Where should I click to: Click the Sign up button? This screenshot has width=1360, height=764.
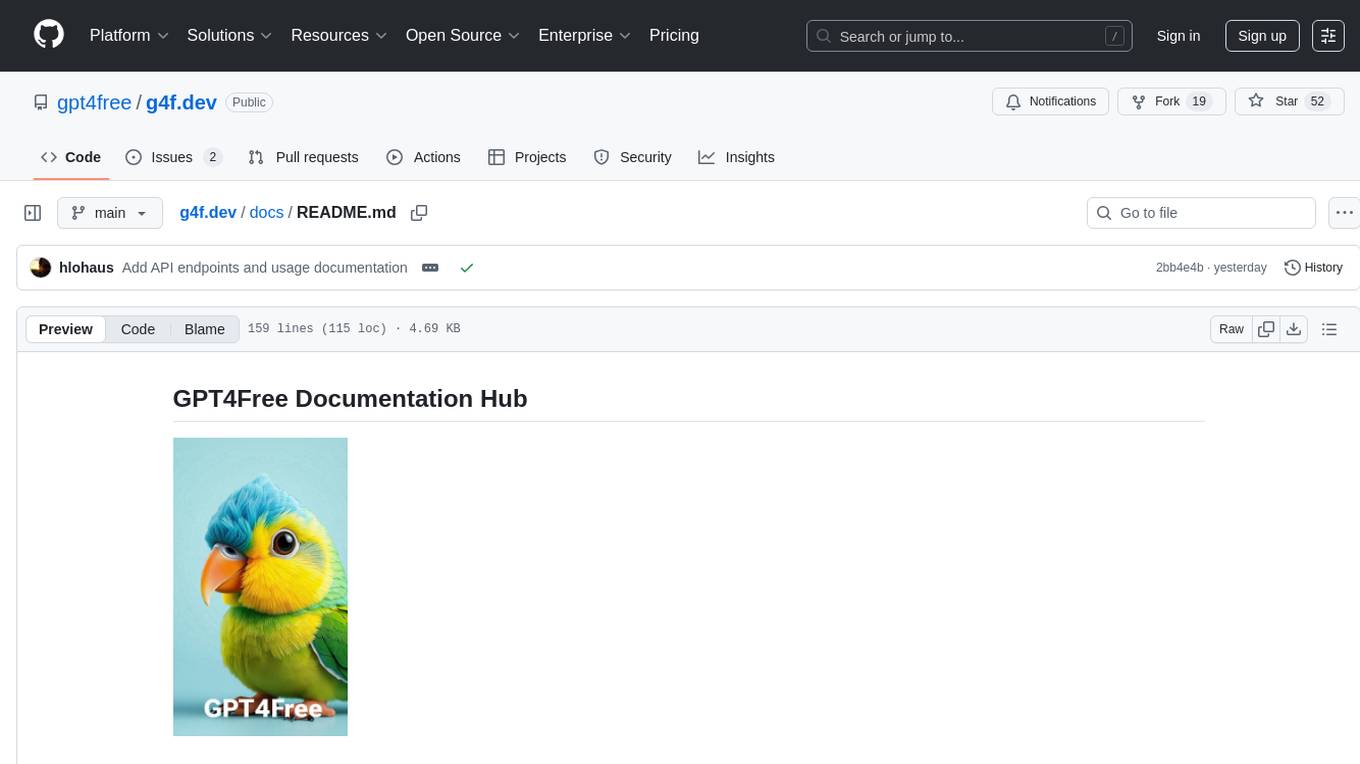tap(1262, 36)
